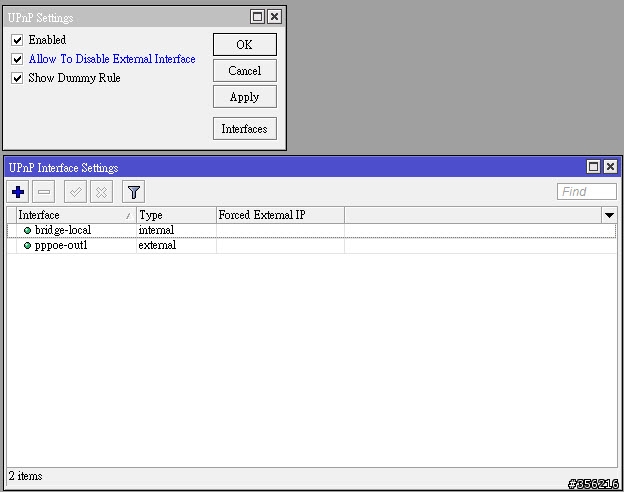The height and width of the screenshot is (492, 624).
Task: Uncheck Allow To Disable External Interface
Action: point(17,59)
